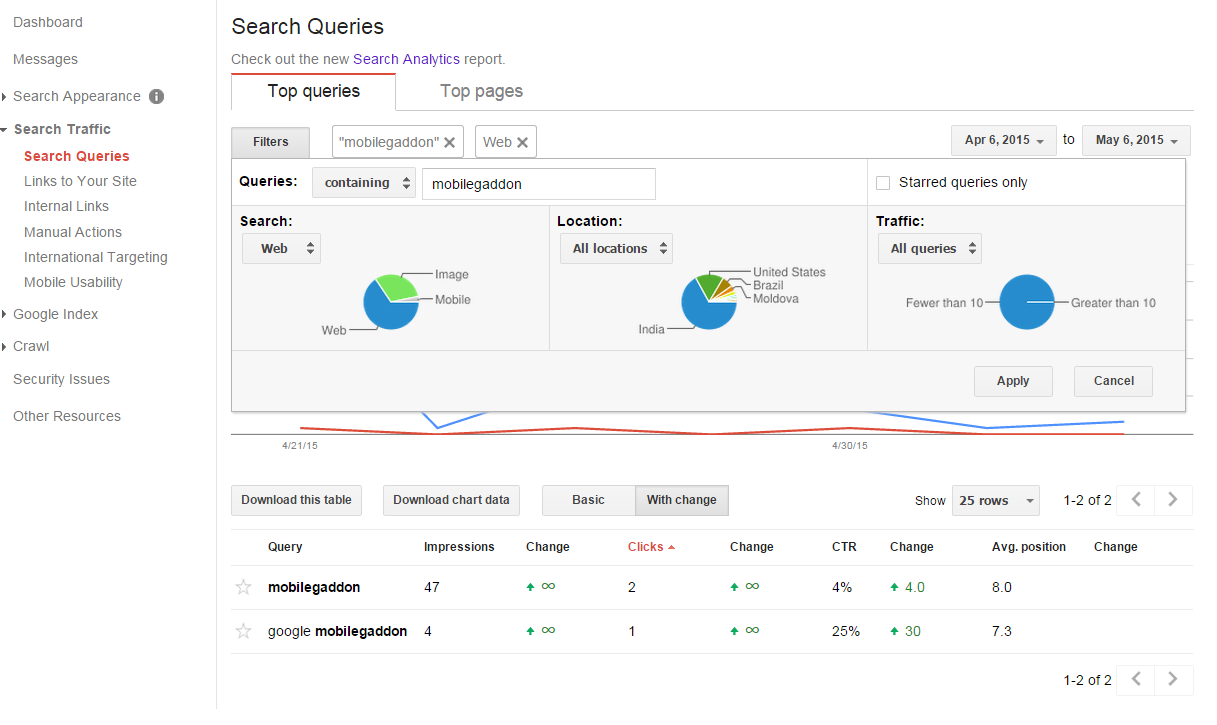Go to previous page using bottom arrow

pos(1136,679)
